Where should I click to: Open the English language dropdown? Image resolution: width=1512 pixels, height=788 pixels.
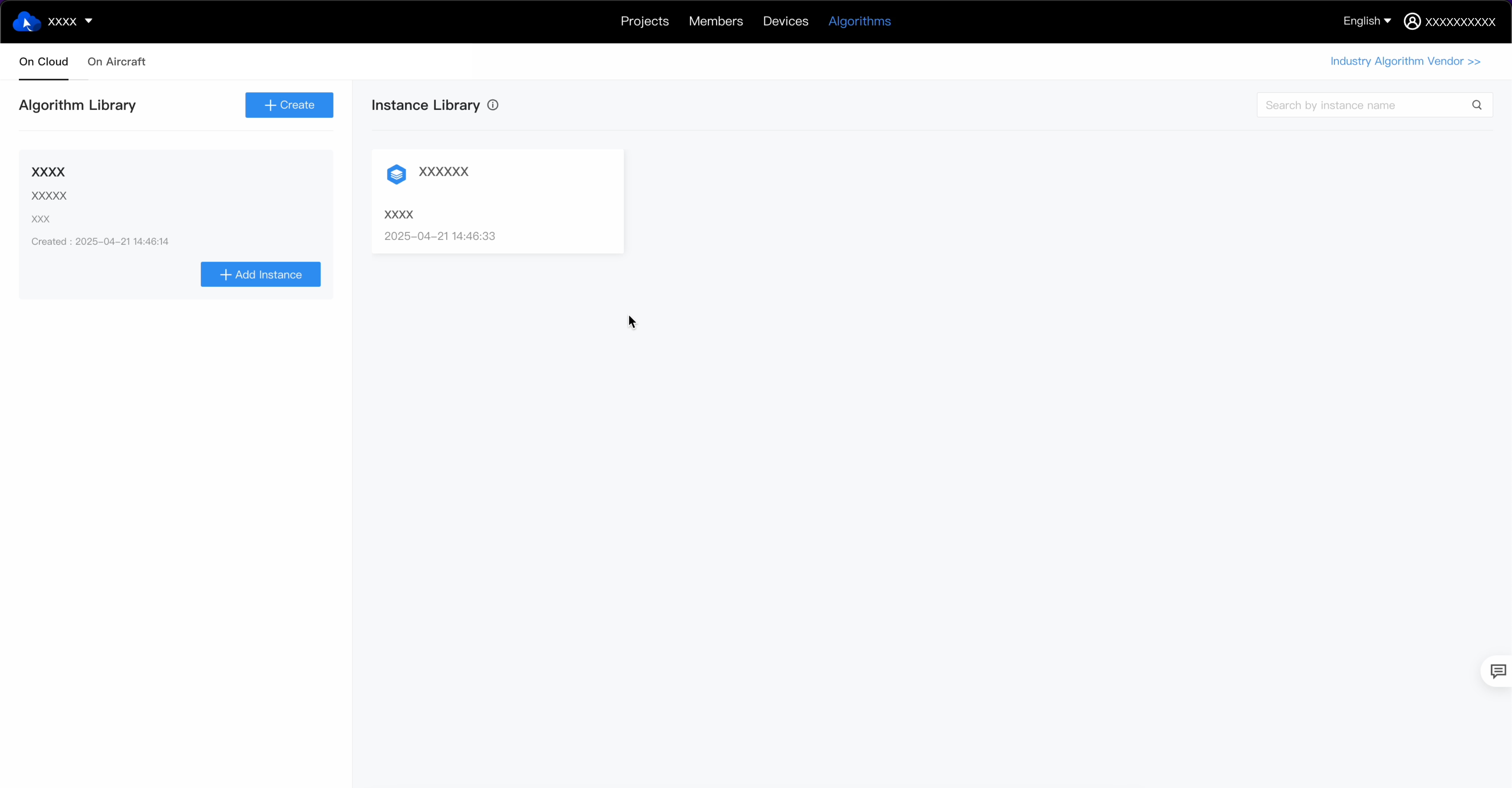1366,21
